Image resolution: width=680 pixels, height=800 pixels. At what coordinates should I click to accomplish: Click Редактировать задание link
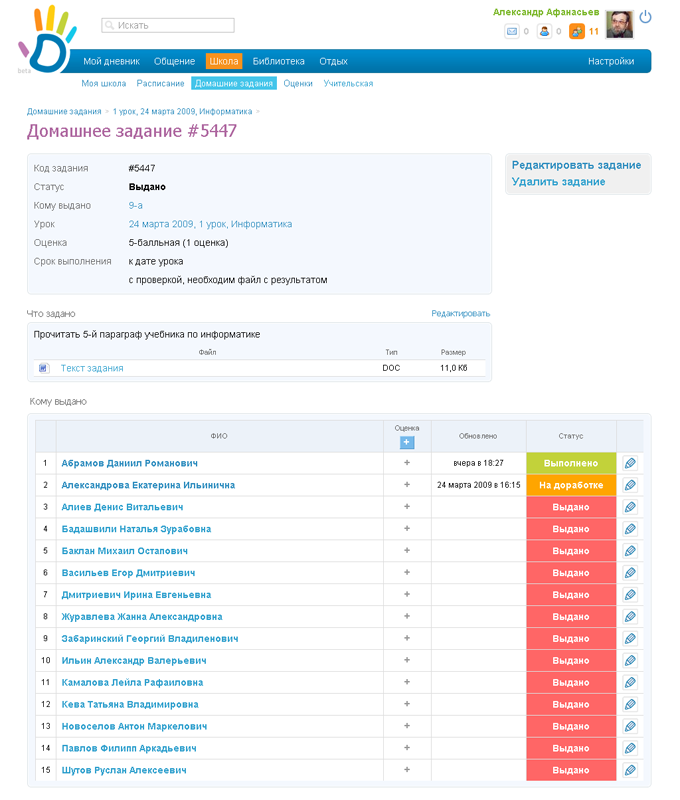[x=576, y=165]
